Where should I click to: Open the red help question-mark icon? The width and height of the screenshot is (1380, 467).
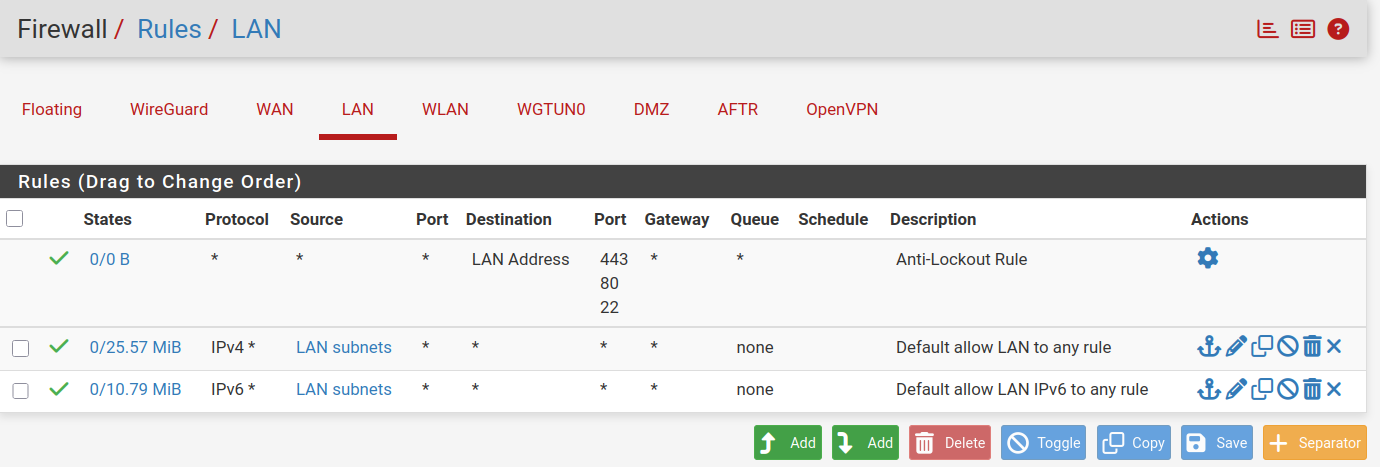click(1338, 29)
